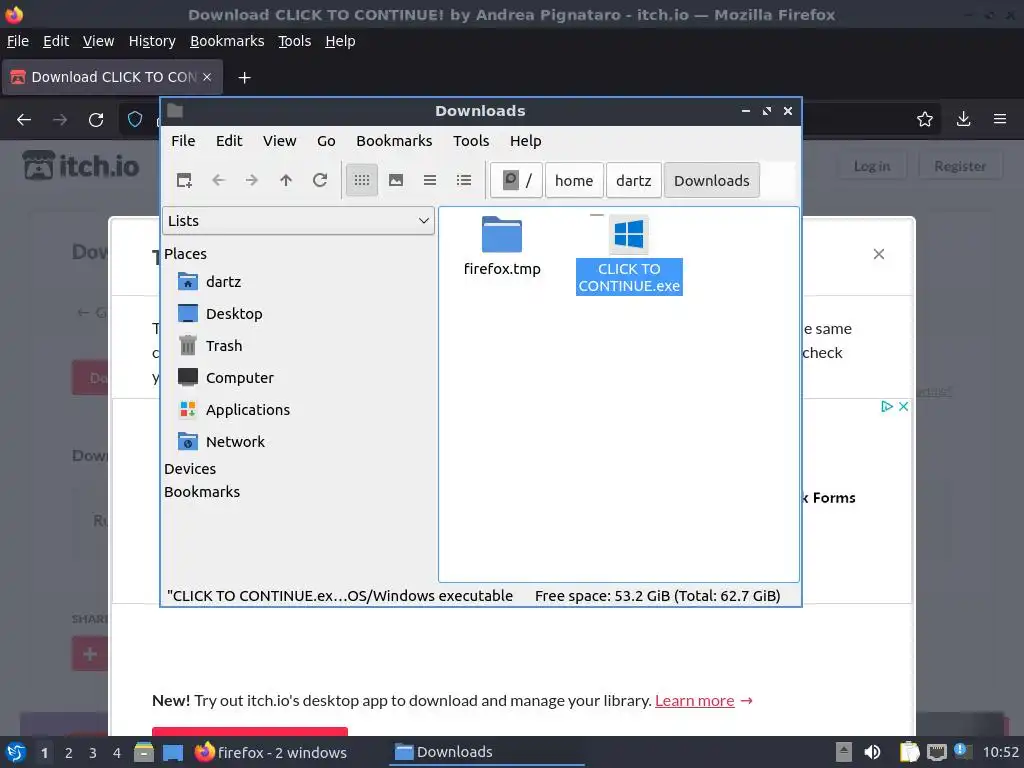Open the dartz home folder in Places
The height and width of the screenshot is (768, 1024).
click(x=223, y=281)
